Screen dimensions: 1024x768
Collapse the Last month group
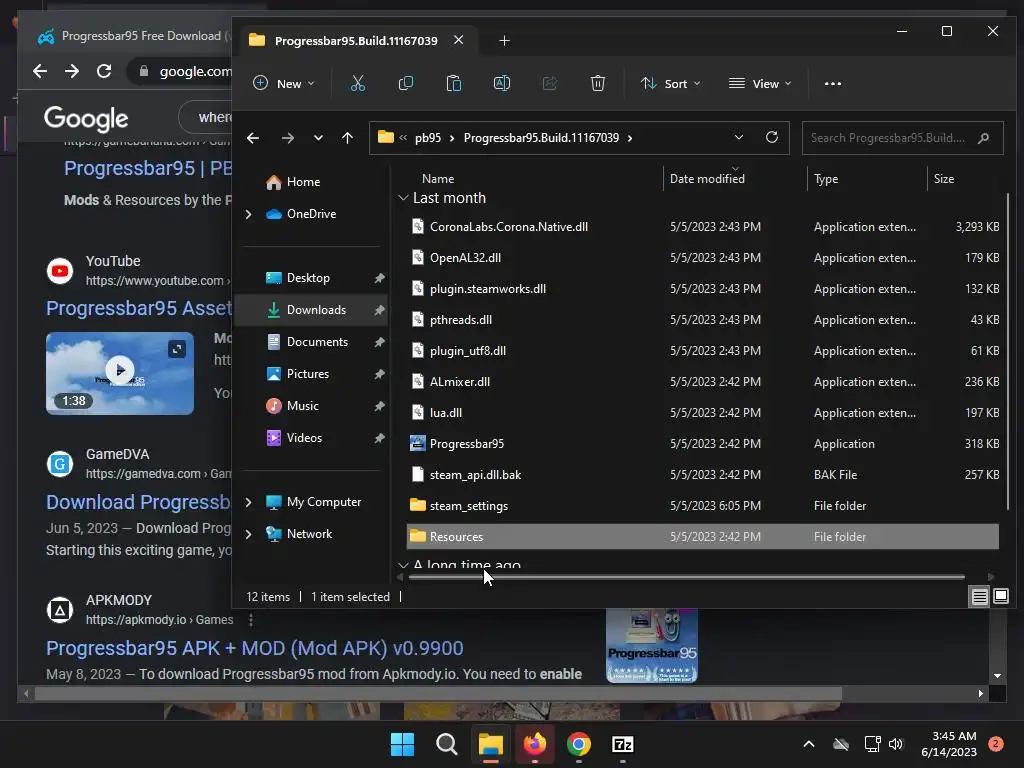coord(403,198)
